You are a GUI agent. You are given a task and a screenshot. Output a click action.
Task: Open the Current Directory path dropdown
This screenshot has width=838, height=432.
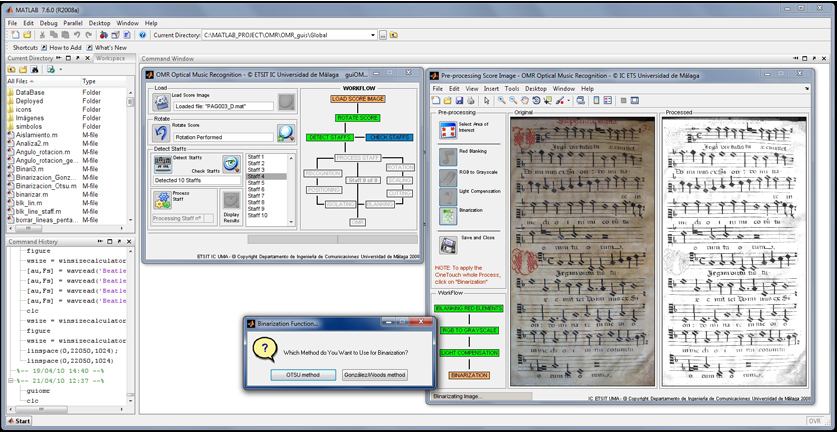coord(373,35)
